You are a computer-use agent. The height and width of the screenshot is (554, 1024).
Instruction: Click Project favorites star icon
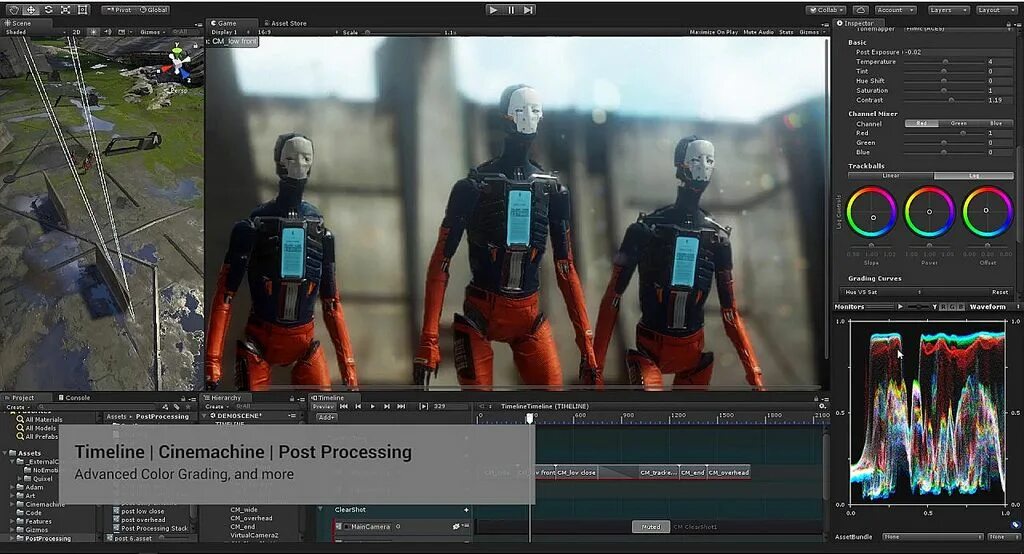pos(188,407)
